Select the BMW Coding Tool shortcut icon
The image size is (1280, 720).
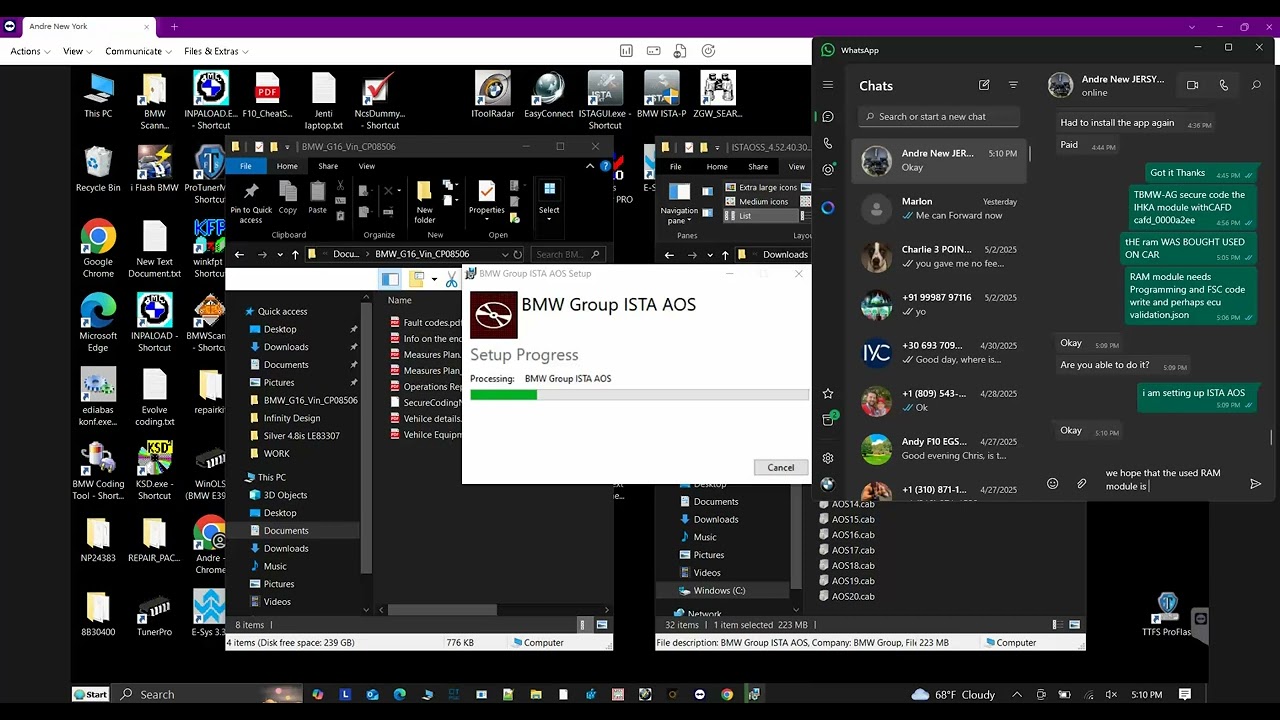tap(98, 470)
